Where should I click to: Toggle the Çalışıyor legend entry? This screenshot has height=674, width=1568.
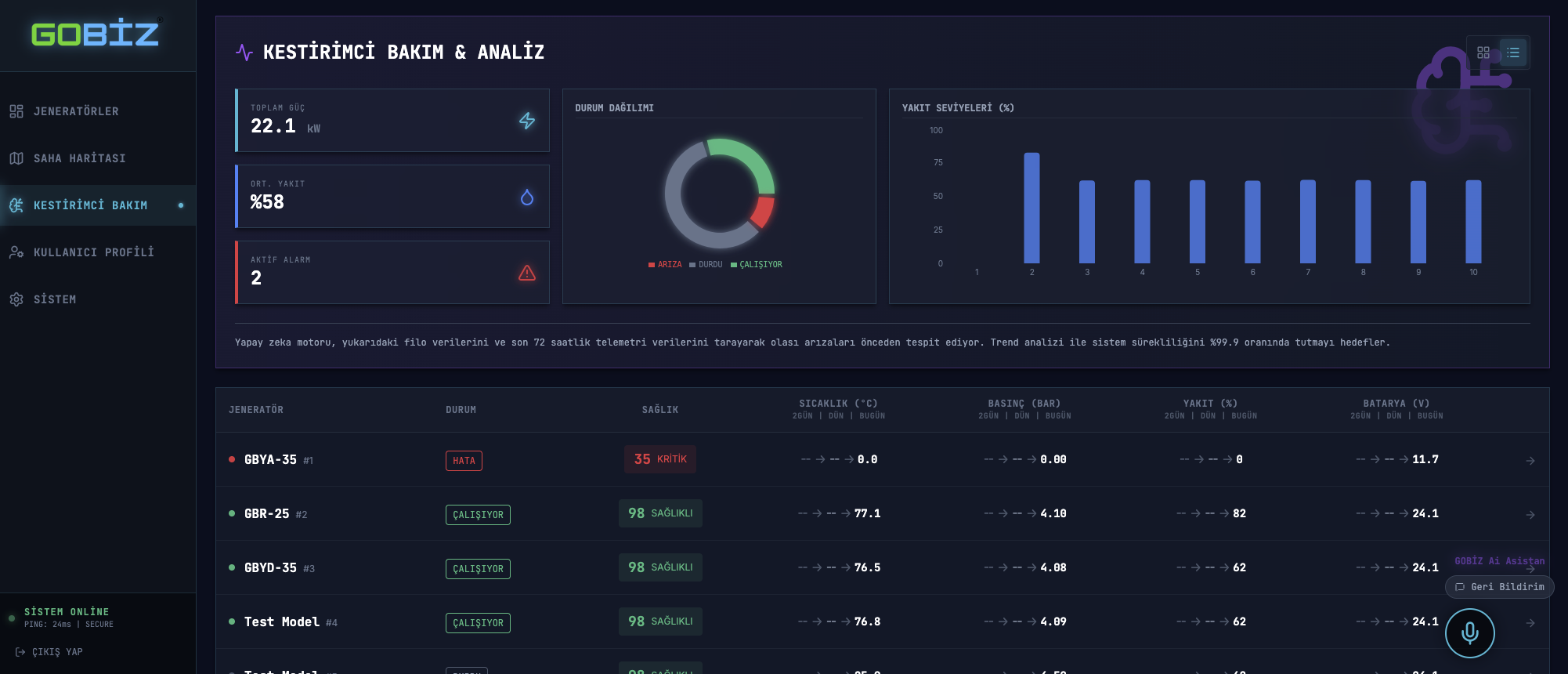(757, 265)
